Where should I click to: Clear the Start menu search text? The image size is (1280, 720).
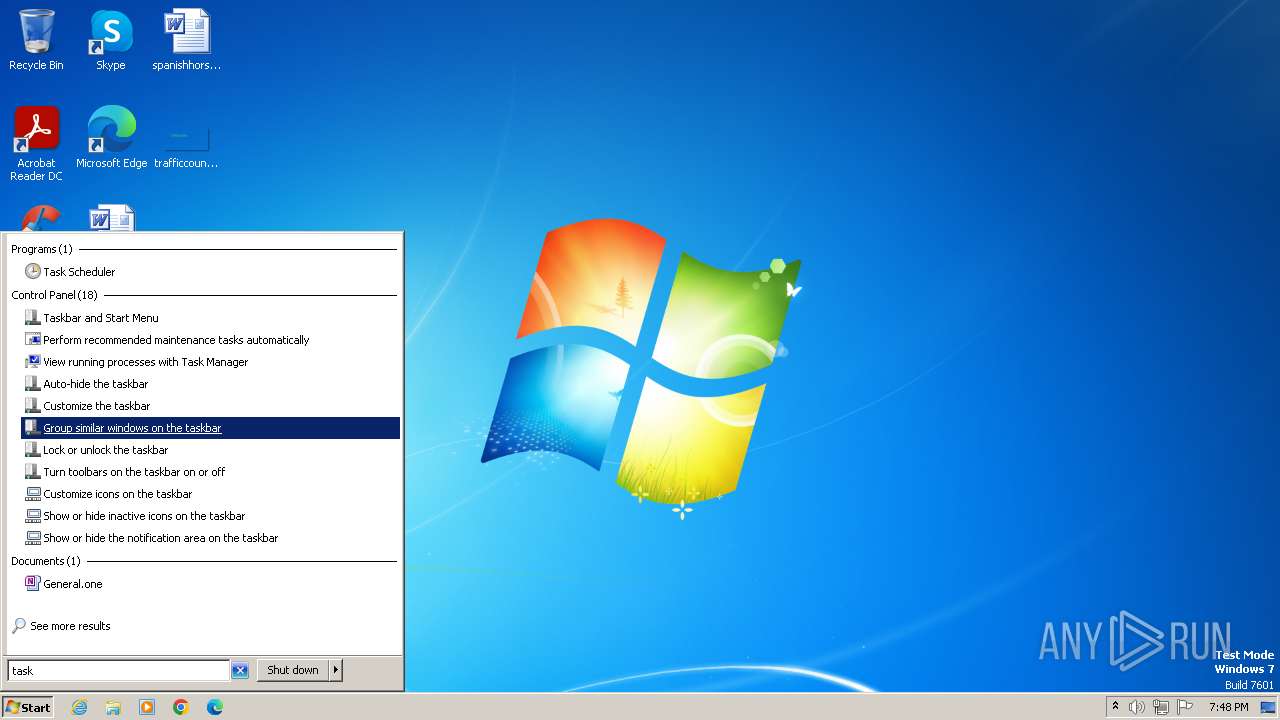pos(240,671)
